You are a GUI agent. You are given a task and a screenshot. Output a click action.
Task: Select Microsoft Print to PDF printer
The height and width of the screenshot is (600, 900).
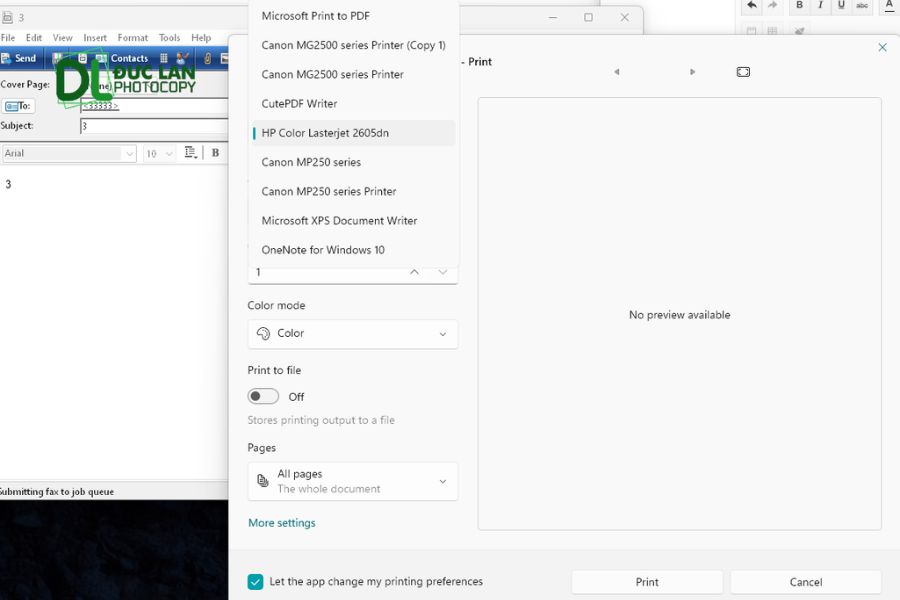pyautogui.click(x=353, y=16)
